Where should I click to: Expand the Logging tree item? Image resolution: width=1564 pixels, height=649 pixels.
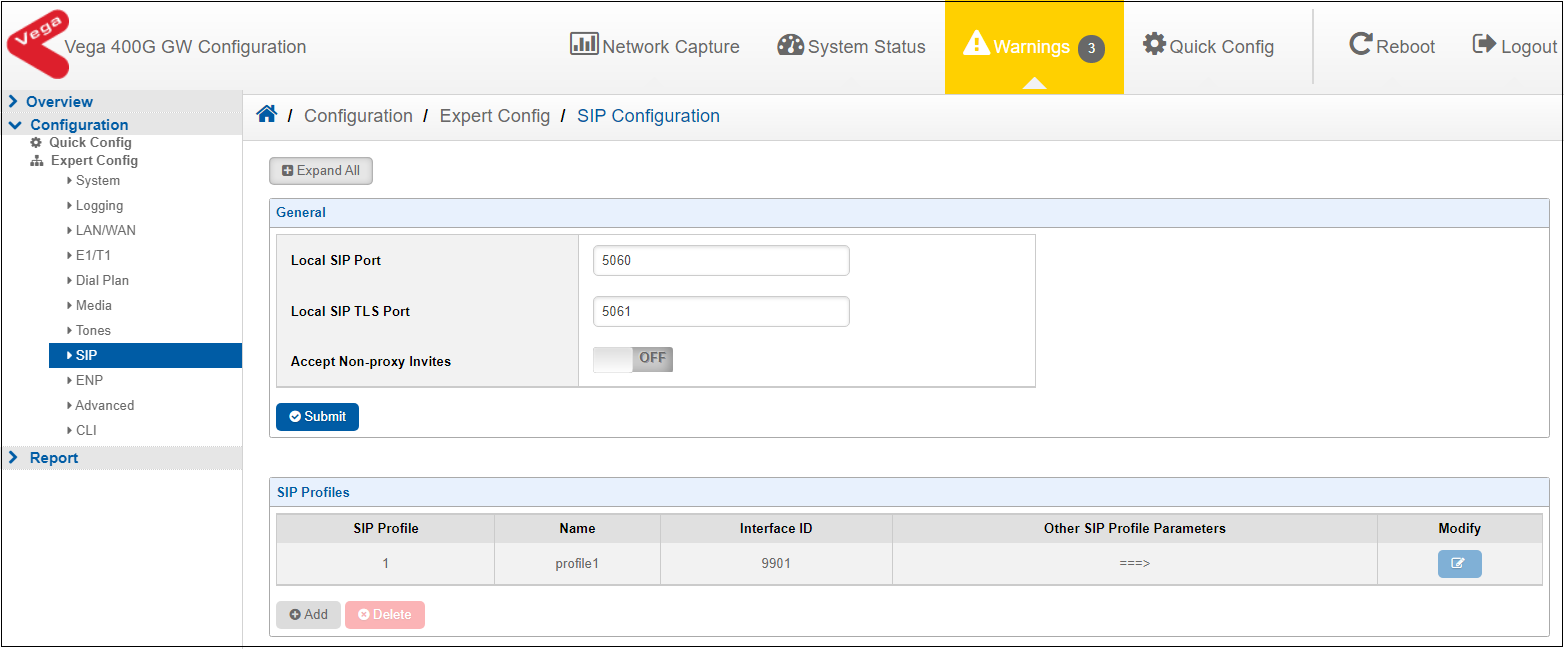(99, 206)
